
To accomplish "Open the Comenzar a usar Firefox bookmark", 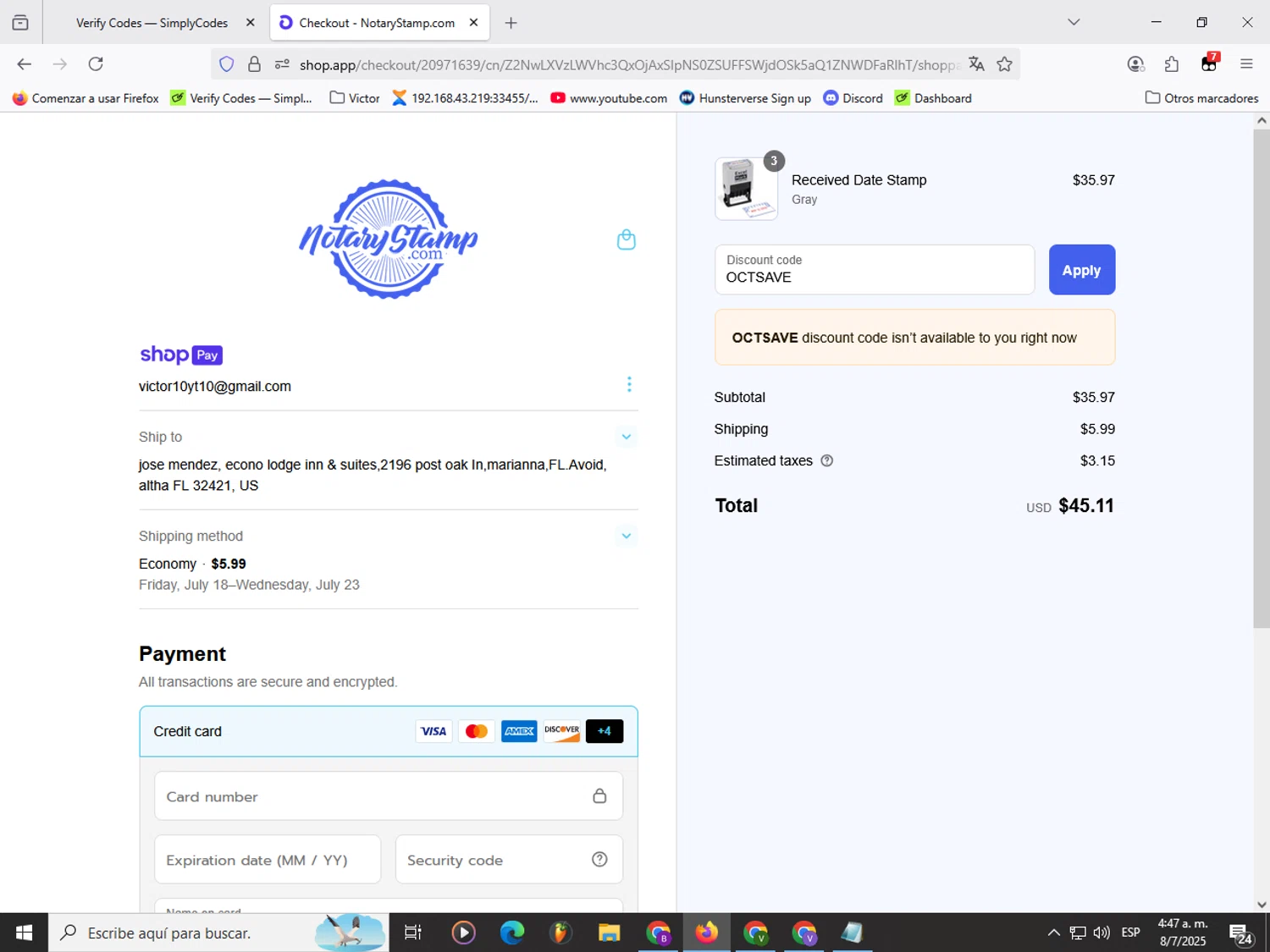I will (86, 98).
